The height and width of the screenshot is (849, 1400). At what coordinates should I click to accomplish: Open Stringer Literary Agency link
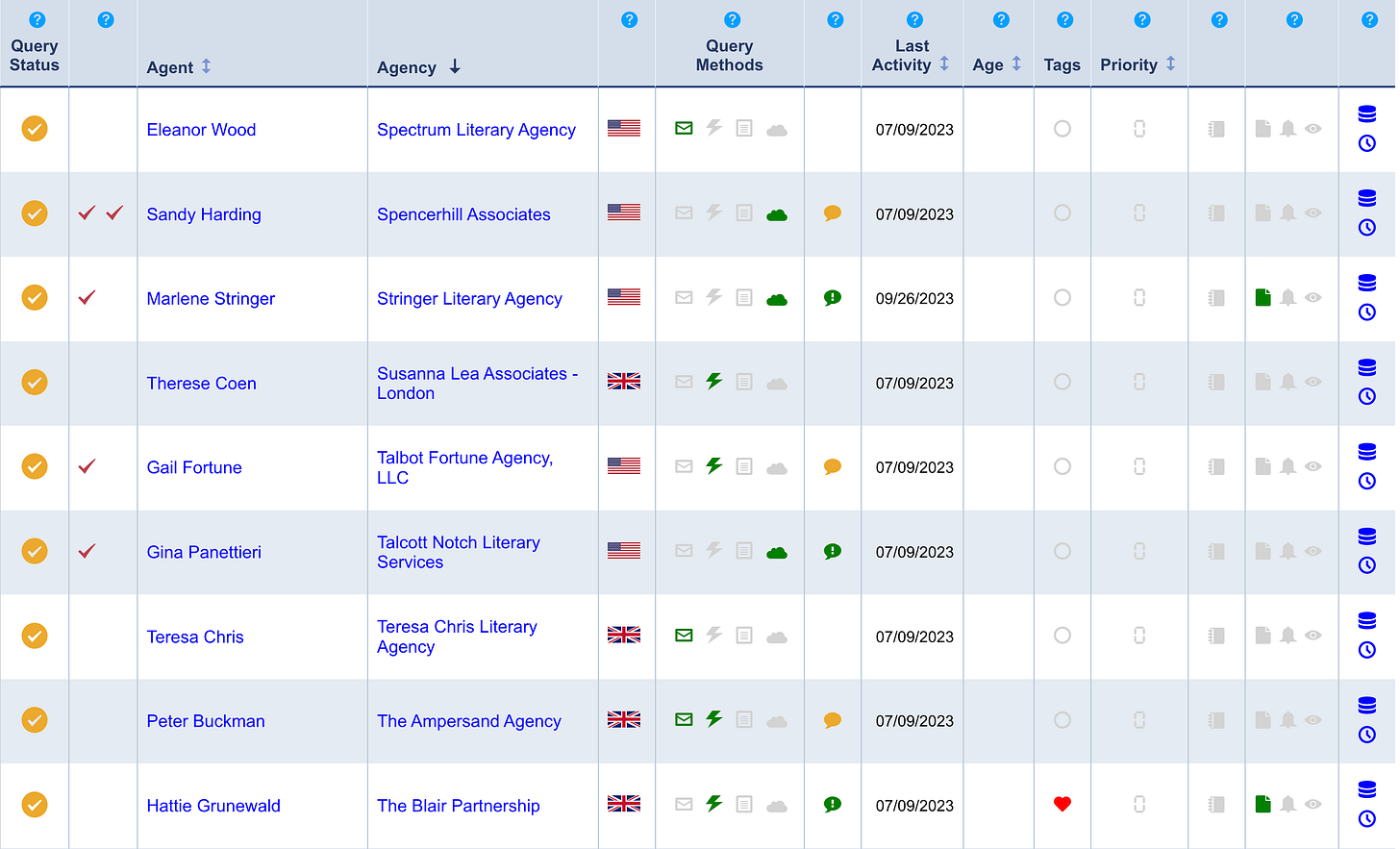[469, 299]
